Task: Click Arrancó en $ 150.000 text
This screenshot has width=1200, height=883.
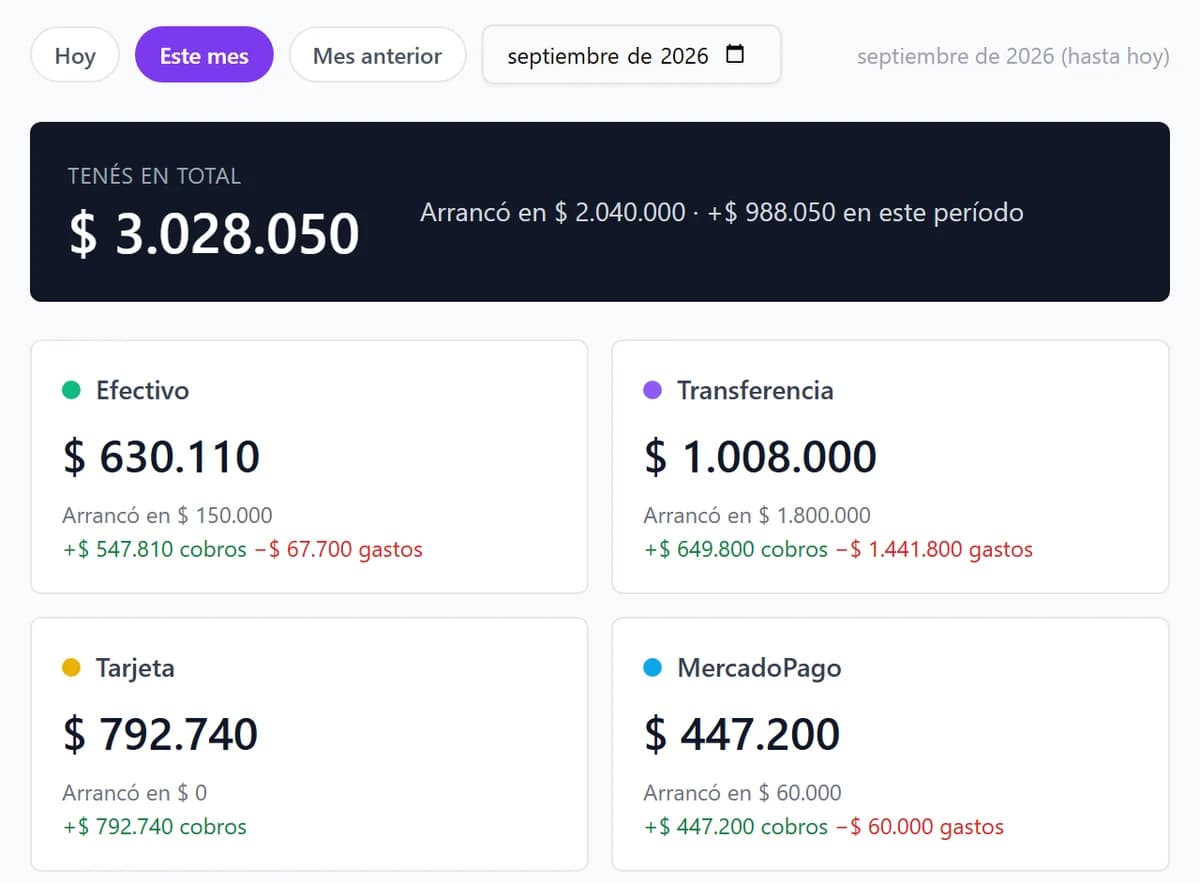Action: (x=167, y=515)
